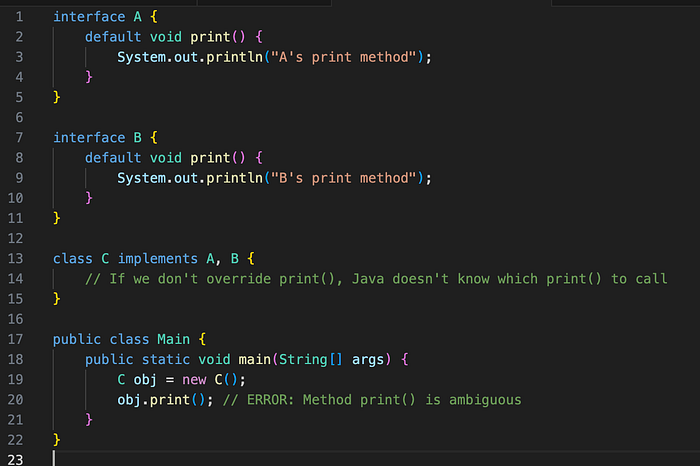Click 'interface' keyword before B
Image resolution: width=700 pixels, height=466 pixels.
(x=89, y=137)
